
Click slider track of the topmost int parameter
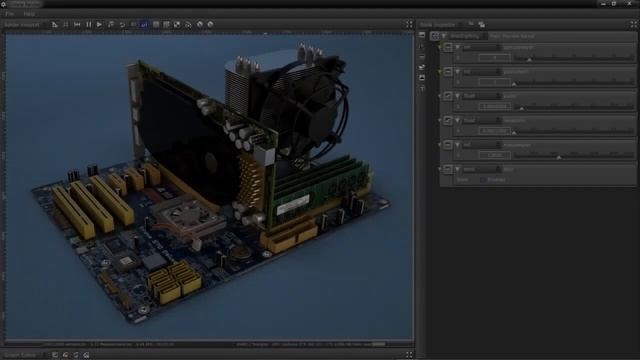[574, 58]
